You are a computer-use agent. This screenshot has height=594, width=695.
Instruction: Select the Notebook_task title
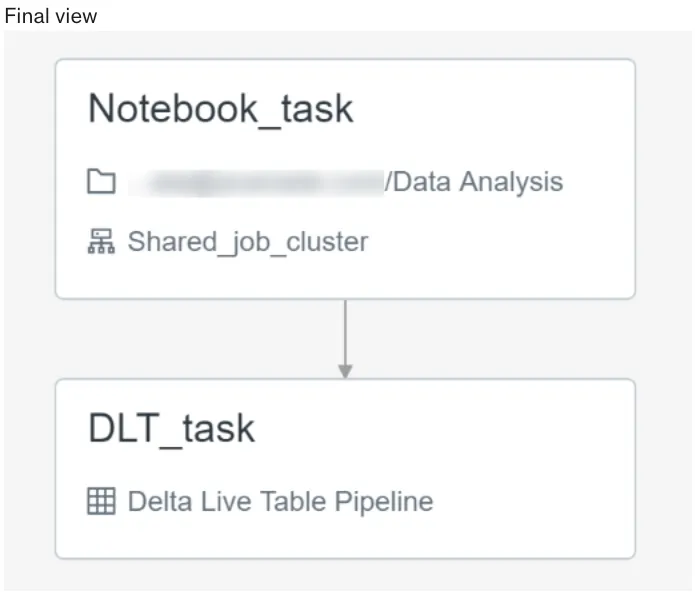[x=221, y=109]
